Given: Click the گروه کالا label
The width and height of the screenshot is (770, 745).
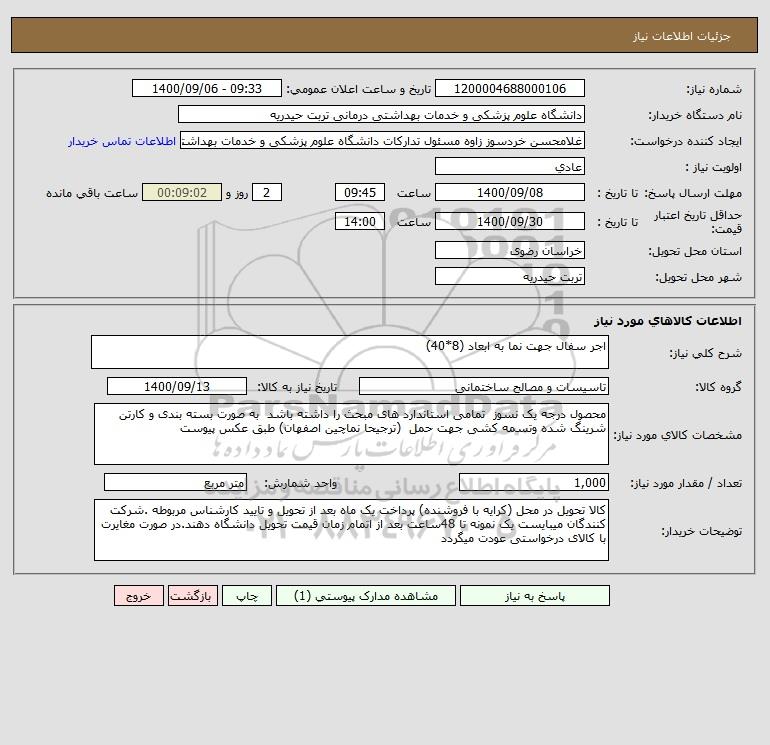Looking at the screenshot, I should 719,387.
